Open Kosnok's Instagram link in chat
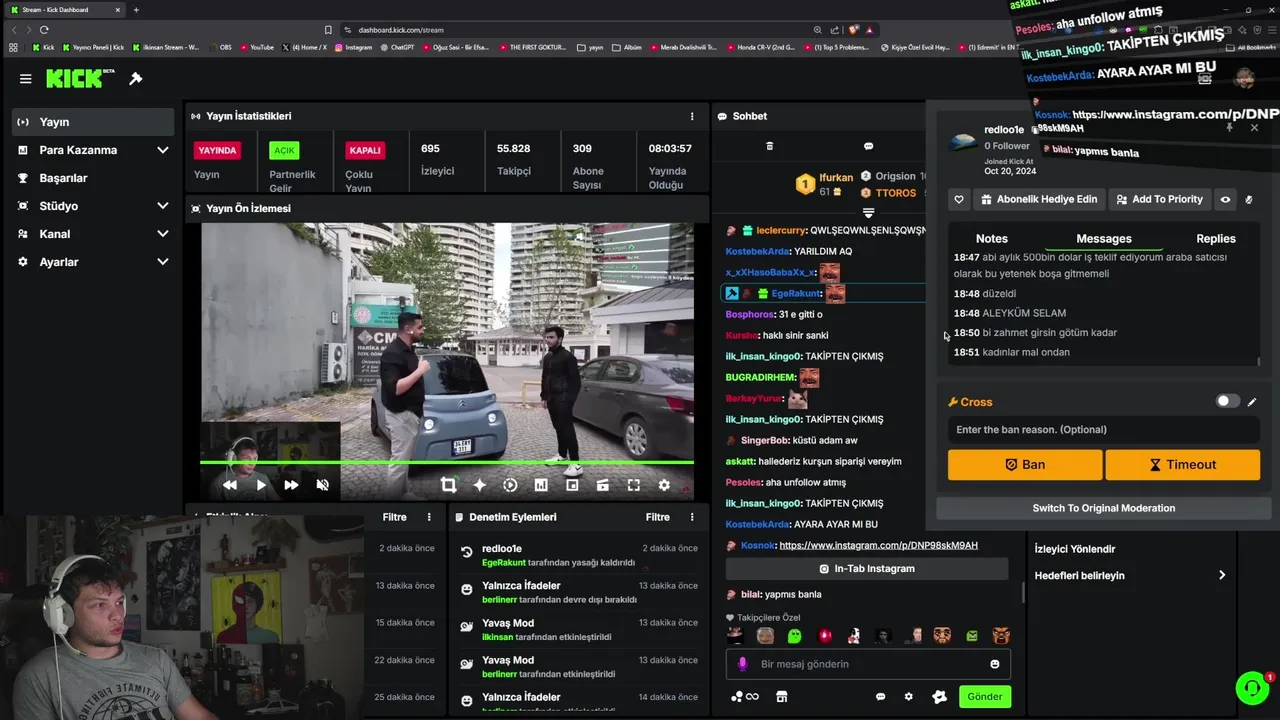This screenshot has width=1280, height=720. tap(878, 546)
